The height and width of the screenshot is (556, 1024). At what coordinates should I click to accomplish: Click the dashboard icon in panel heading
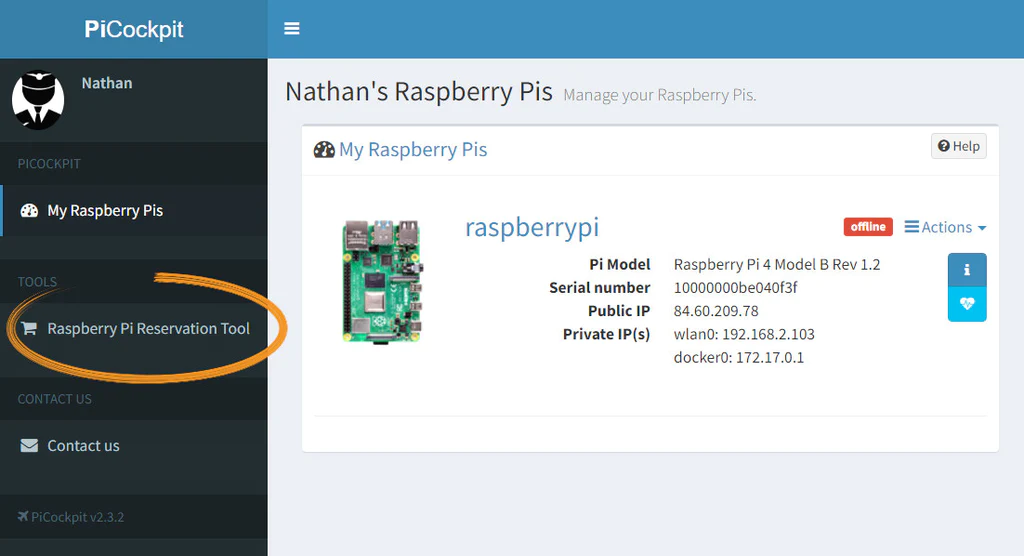pyautogui.click(x=324, y=150)
